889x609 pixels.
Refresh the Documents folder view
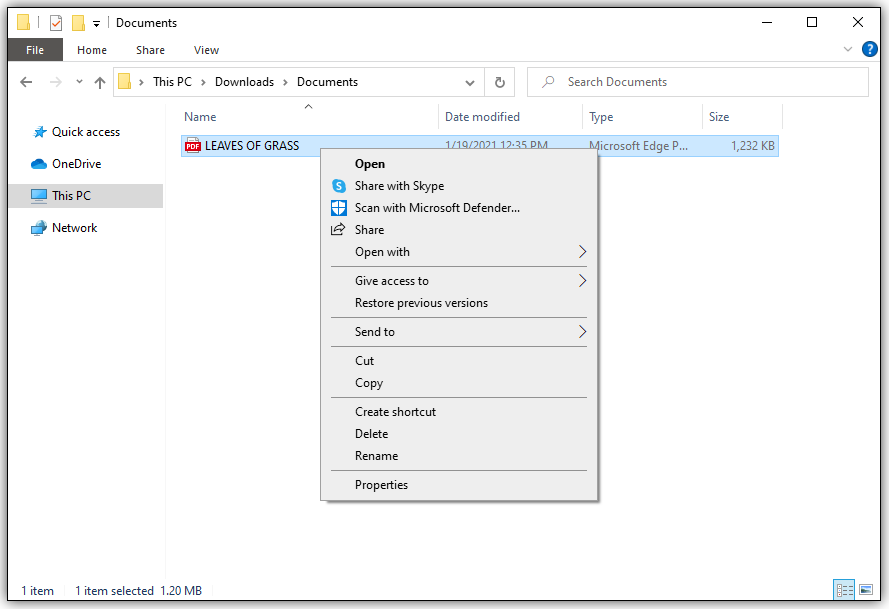(x=499, y=82)
